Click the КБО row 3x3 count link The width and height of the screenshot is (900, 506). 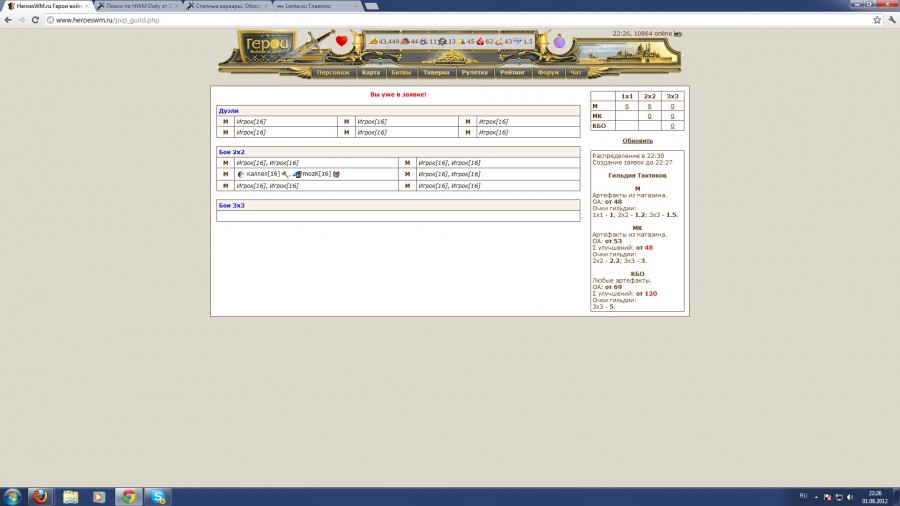[672, 126]
